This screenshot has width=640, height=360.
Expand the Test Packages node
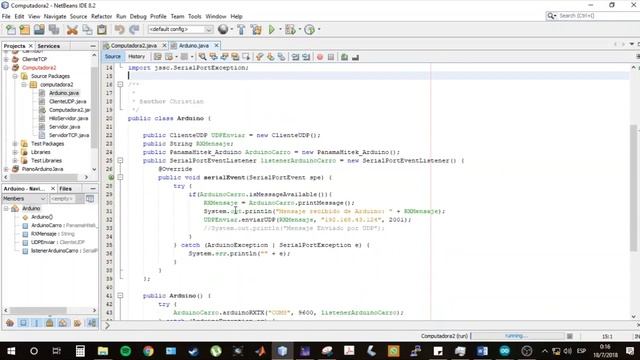pos(15,144)
